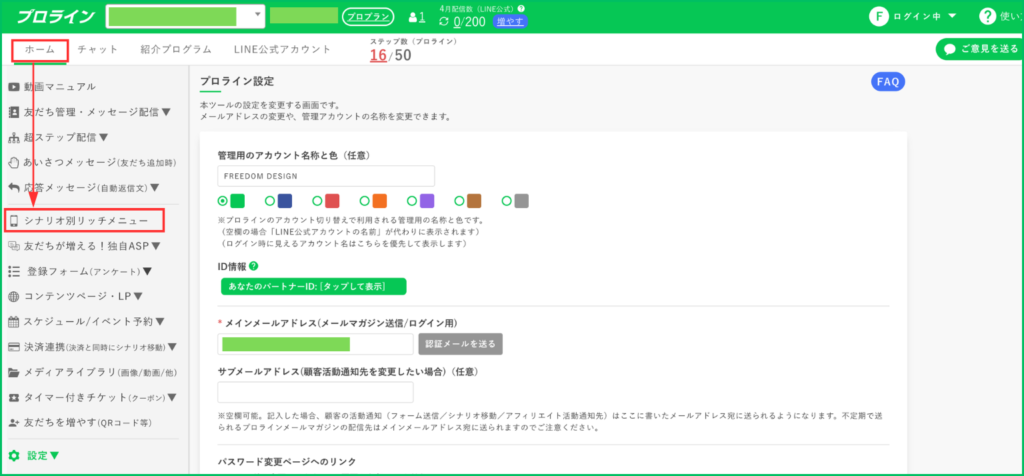
Task: Expand 登録フォーム(アンケート) menu
Action: (148, 271)
